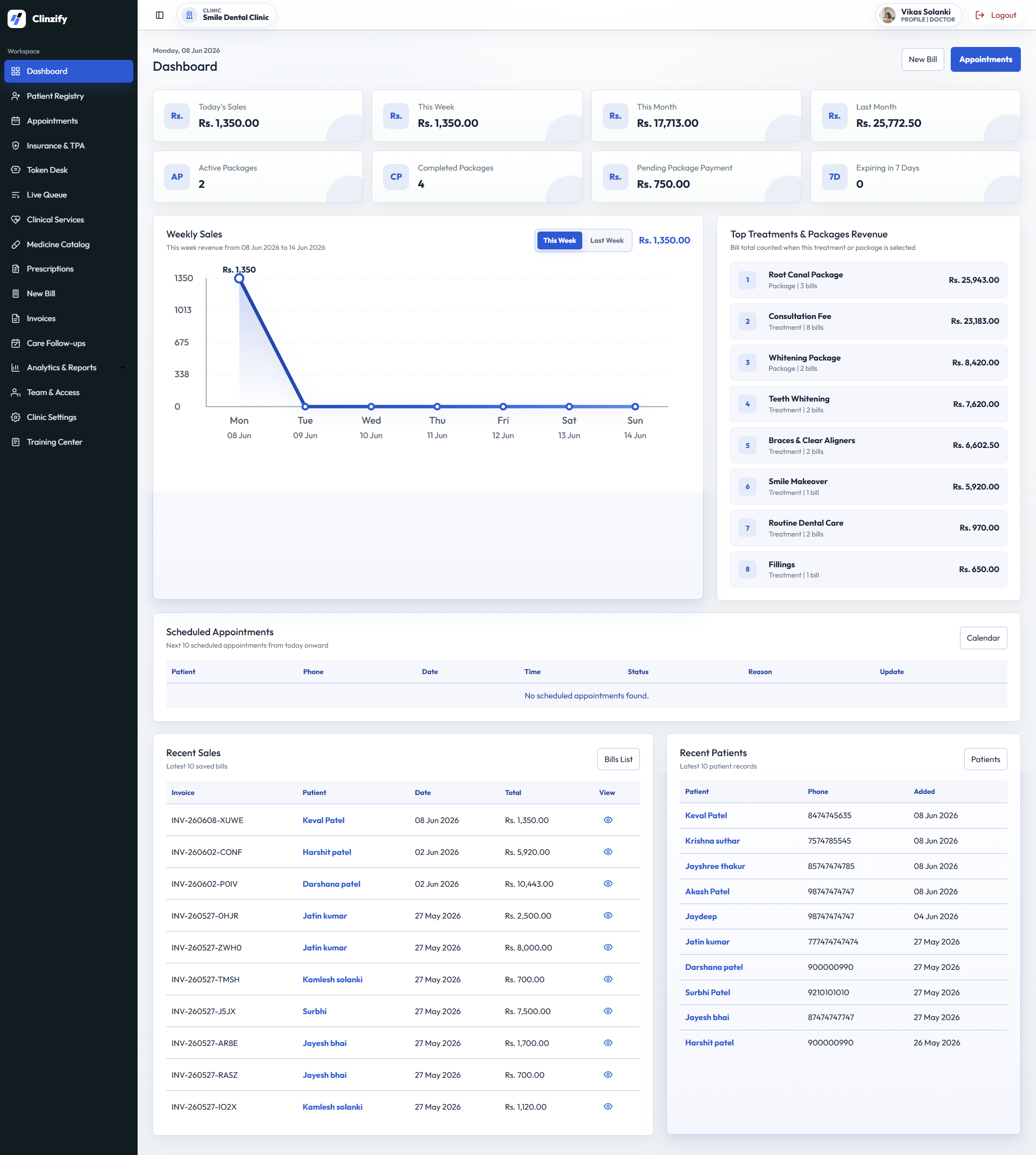Click the Care Follow-ups calendar-check icon
Screen dimensions: 1036x1155
pos(16,343)
